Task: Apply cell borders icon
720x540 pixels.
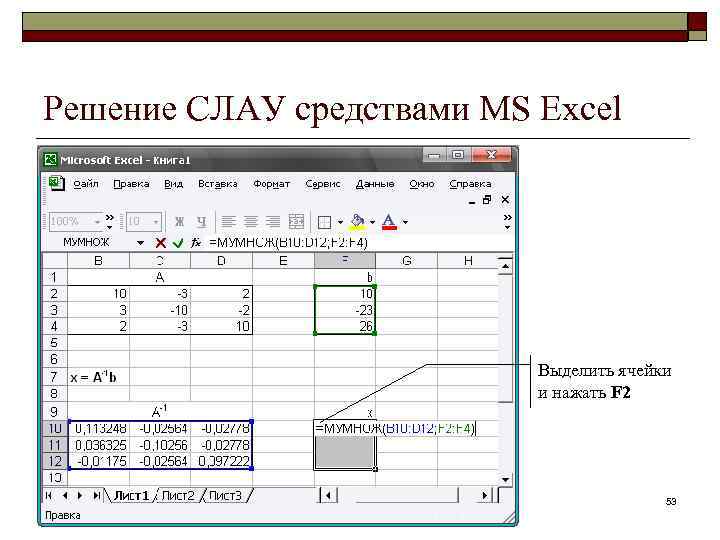Action: (325, 222)
